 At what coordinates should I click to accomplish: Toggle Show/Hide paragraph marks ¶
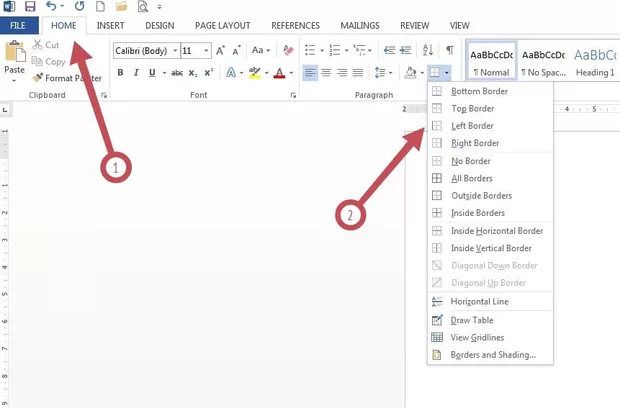(450, 50)
